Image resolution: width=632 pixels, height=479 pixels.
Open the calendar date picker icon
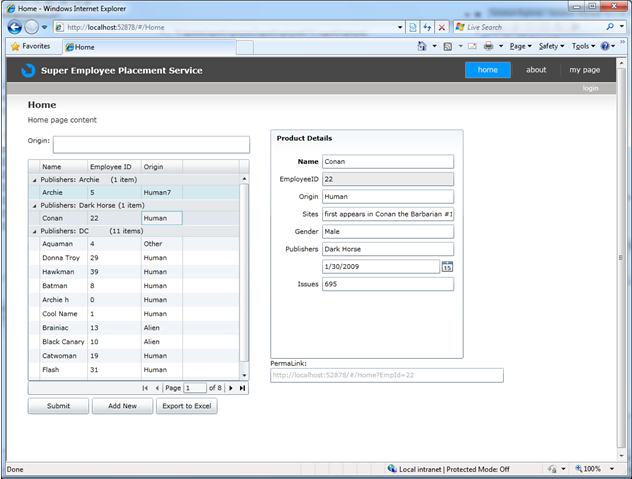tap(447, 266)
